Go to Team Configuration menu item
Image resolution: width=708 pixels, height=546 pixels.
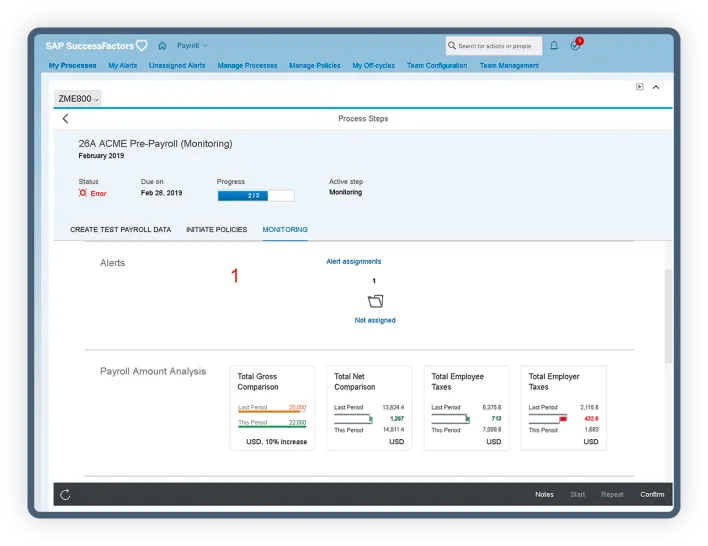click(x=437, y=66)
